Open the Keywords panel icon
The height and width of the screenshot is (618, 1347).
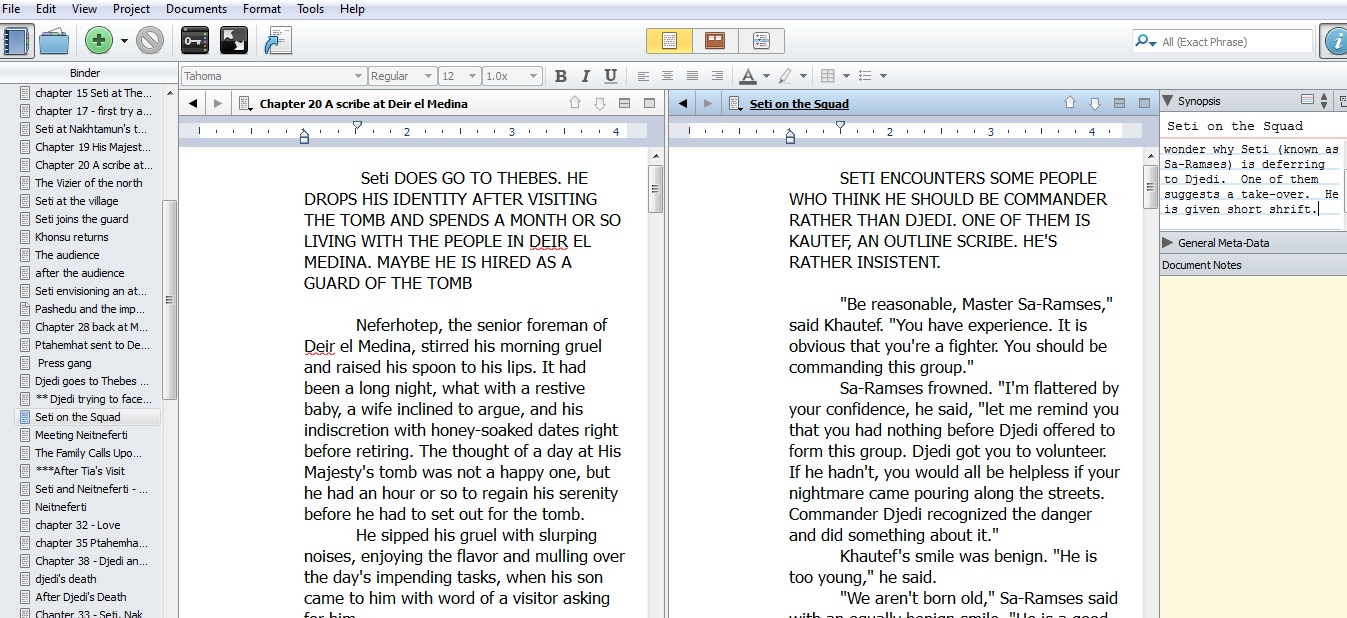(x=194, y=41)
